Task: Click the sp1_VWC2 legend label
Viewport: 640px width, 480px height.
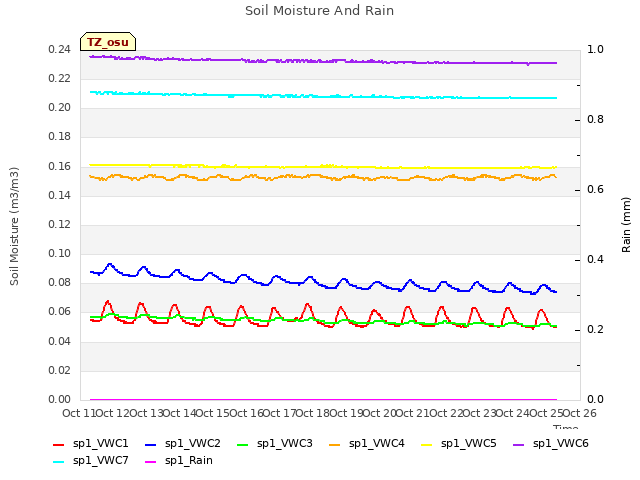Action: click(192, 443)
